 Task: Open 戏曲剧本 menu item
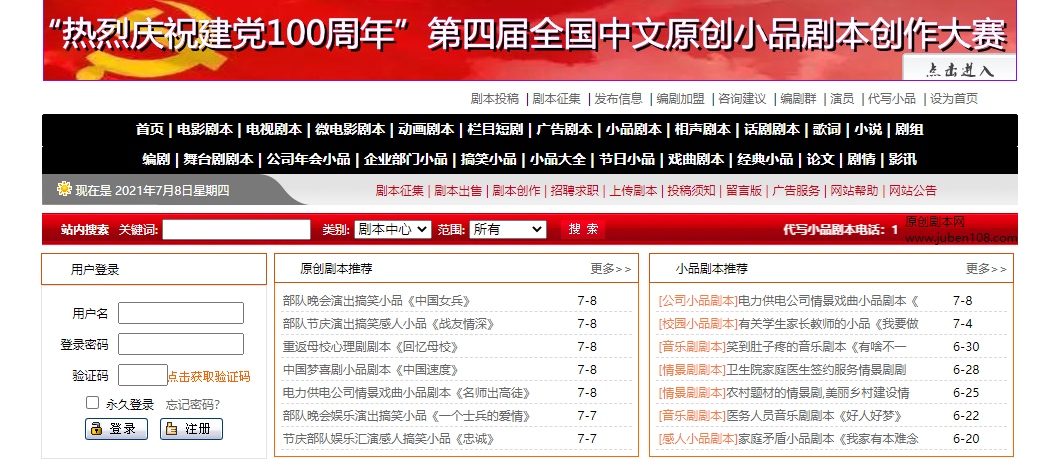[696, 159]
